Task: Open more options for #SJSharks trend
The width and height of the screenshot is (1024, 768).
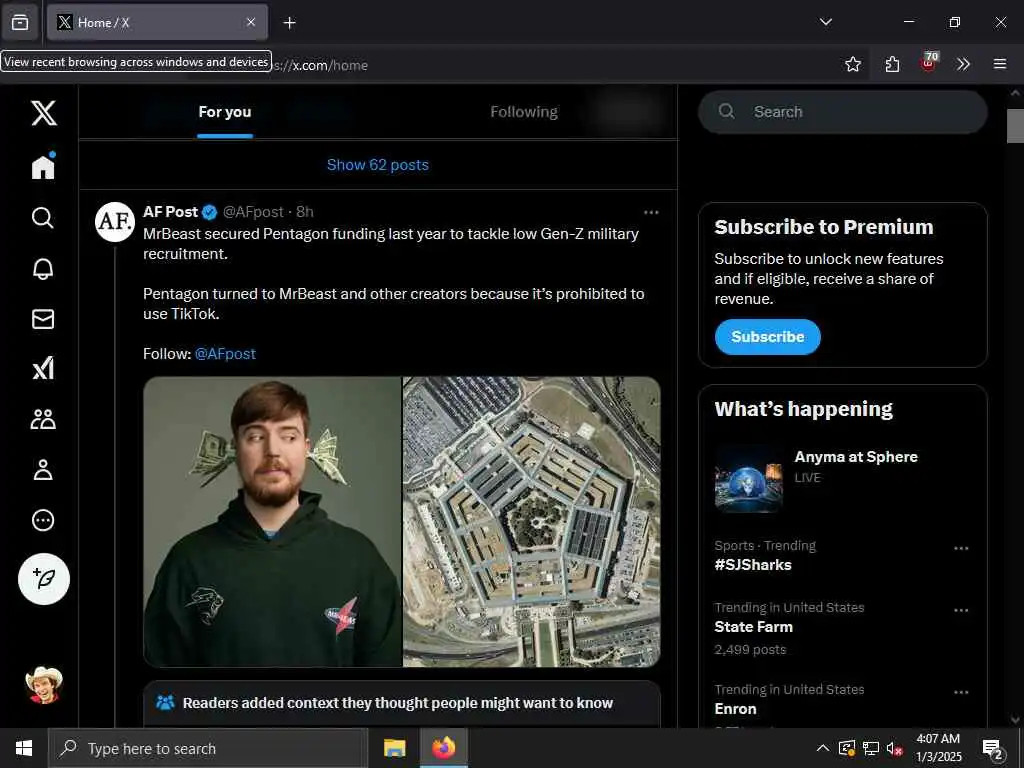Action: (961, 548)
